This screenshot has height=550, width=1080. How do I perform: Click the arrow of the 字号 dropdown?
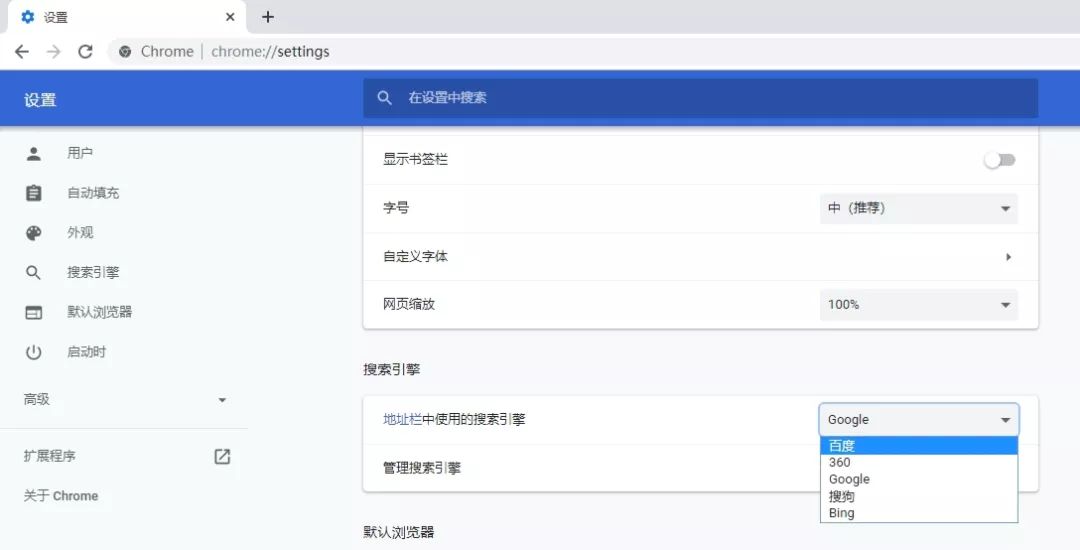pyautogui.click(x=1006, y=209)
